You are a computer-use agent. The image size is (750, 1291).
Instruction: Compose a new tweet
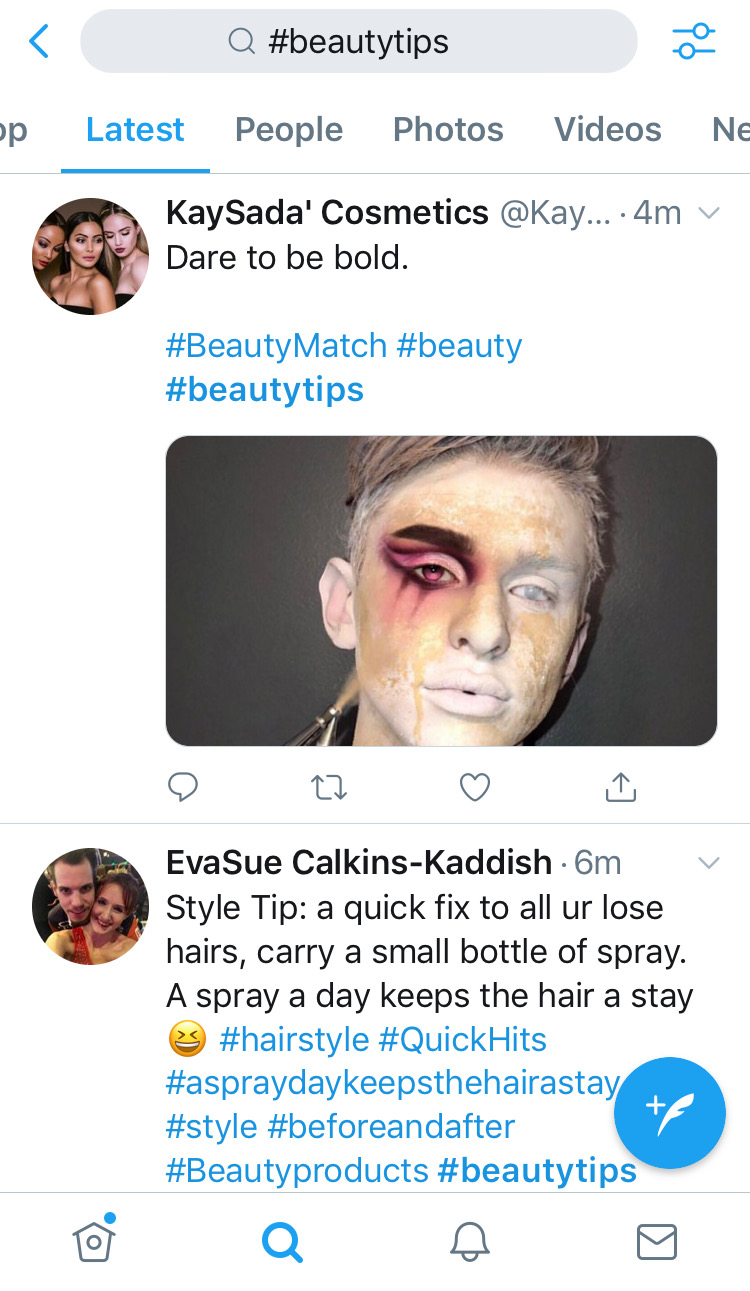click(x=669, y=1113)
